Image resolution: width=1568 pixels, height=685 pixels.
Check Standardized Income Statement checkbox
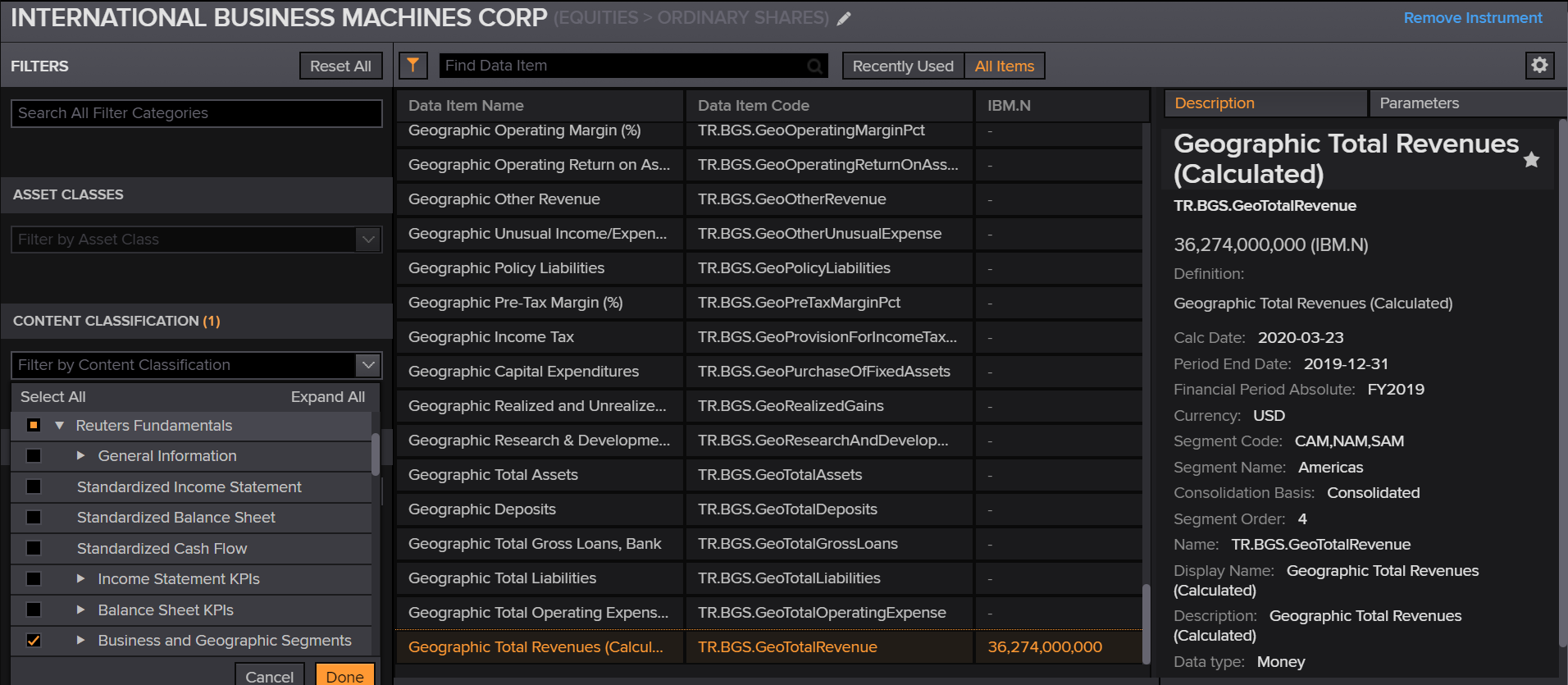pos(34,486)
